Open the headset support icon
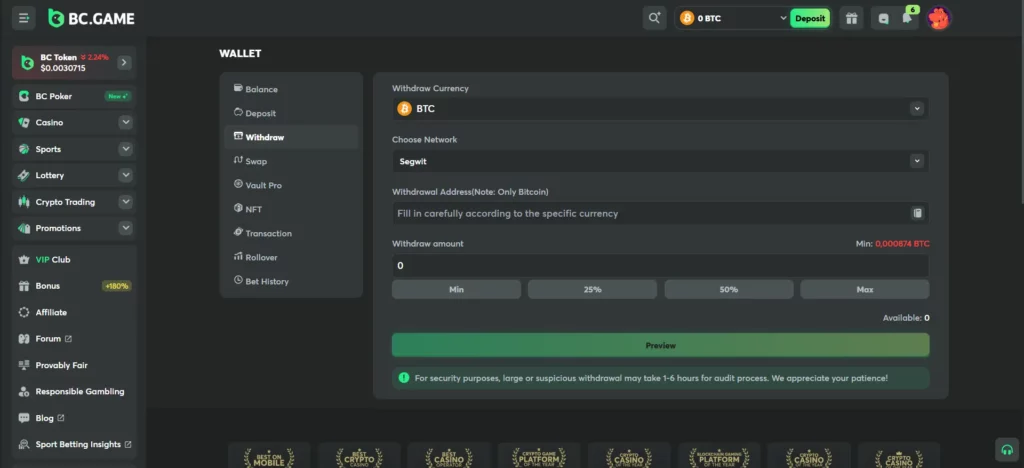 (x=1005, y=448)
